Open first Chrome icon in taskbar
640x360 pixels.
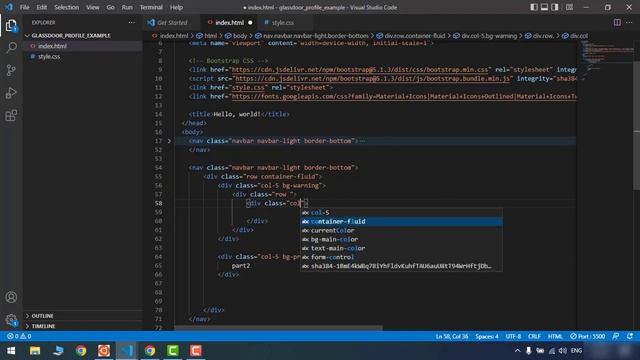81,351
